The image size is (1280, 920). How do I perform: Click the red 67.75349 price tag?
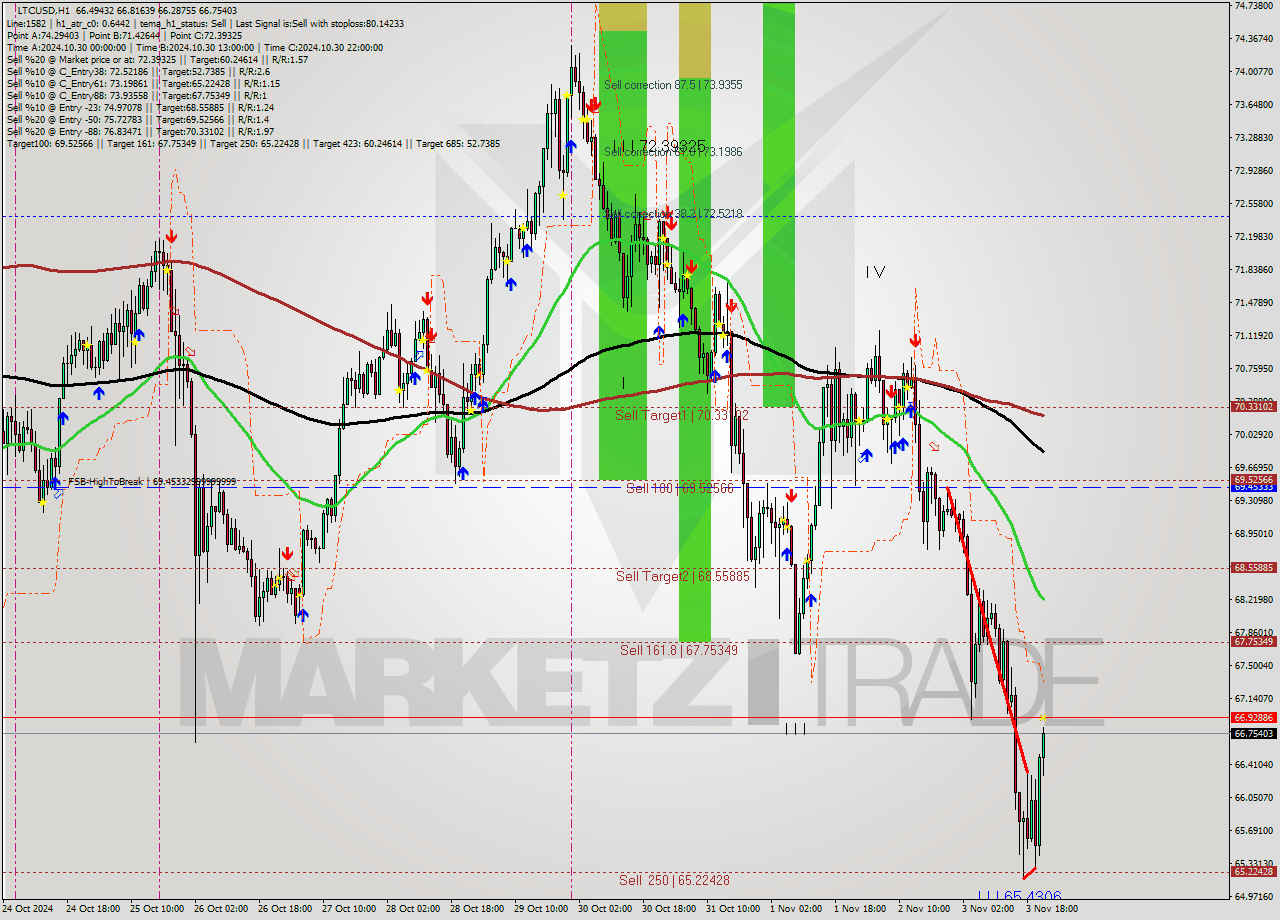coord(1253,641)
